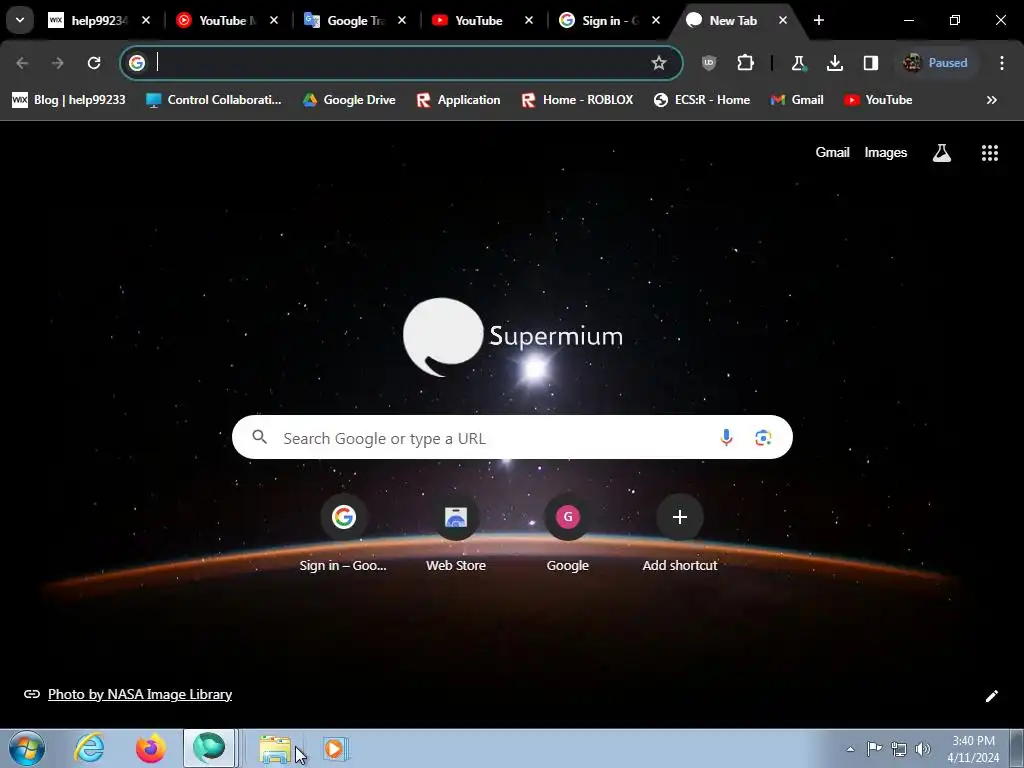Select the Supermium taskbar button
Viewport: 1024px width, 768px height.
tap(209, 748)
